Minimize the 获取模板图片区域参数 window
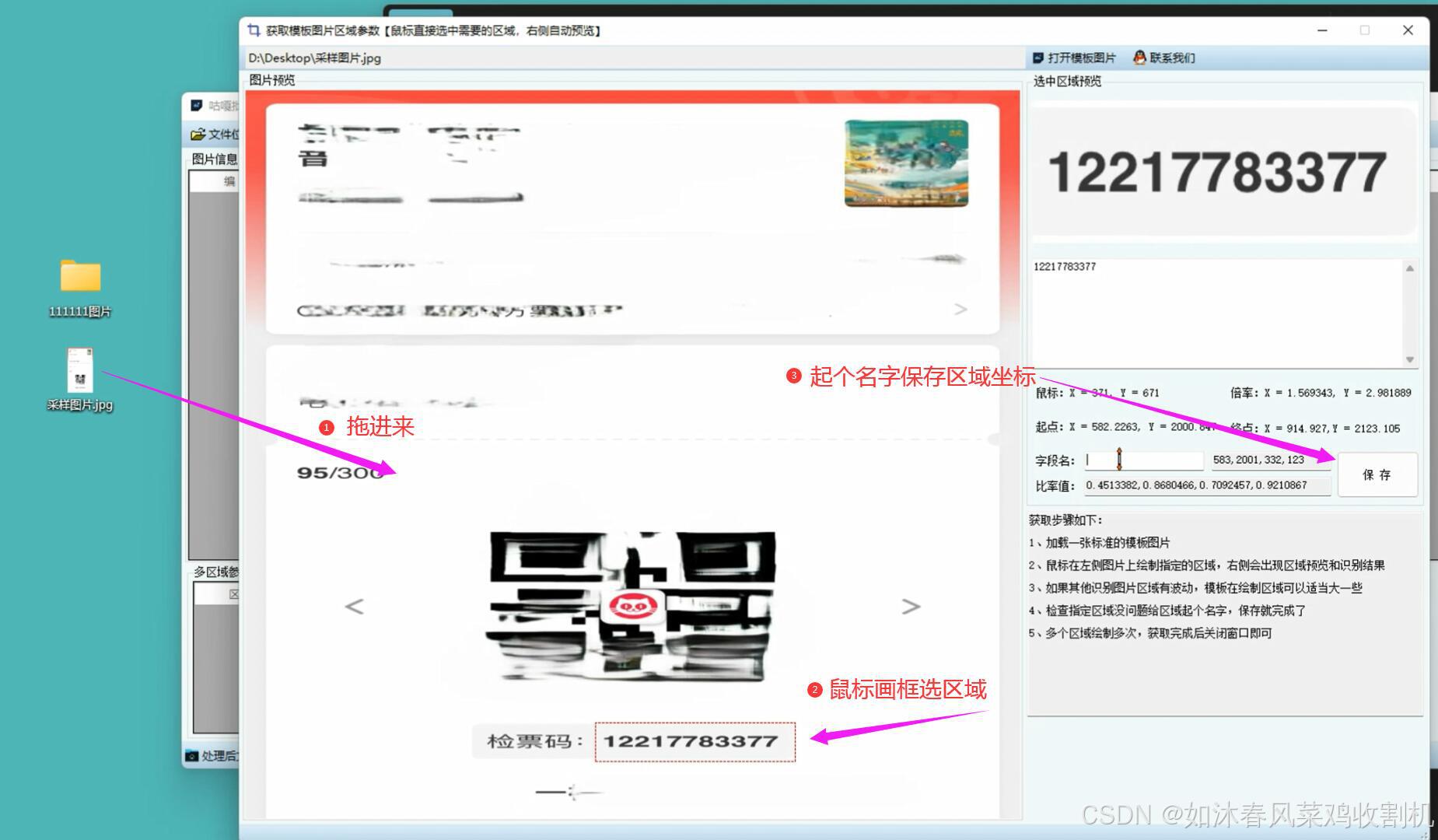Image resolution: width=1438 pixels, height=840 pixels. click(1322, 30)
